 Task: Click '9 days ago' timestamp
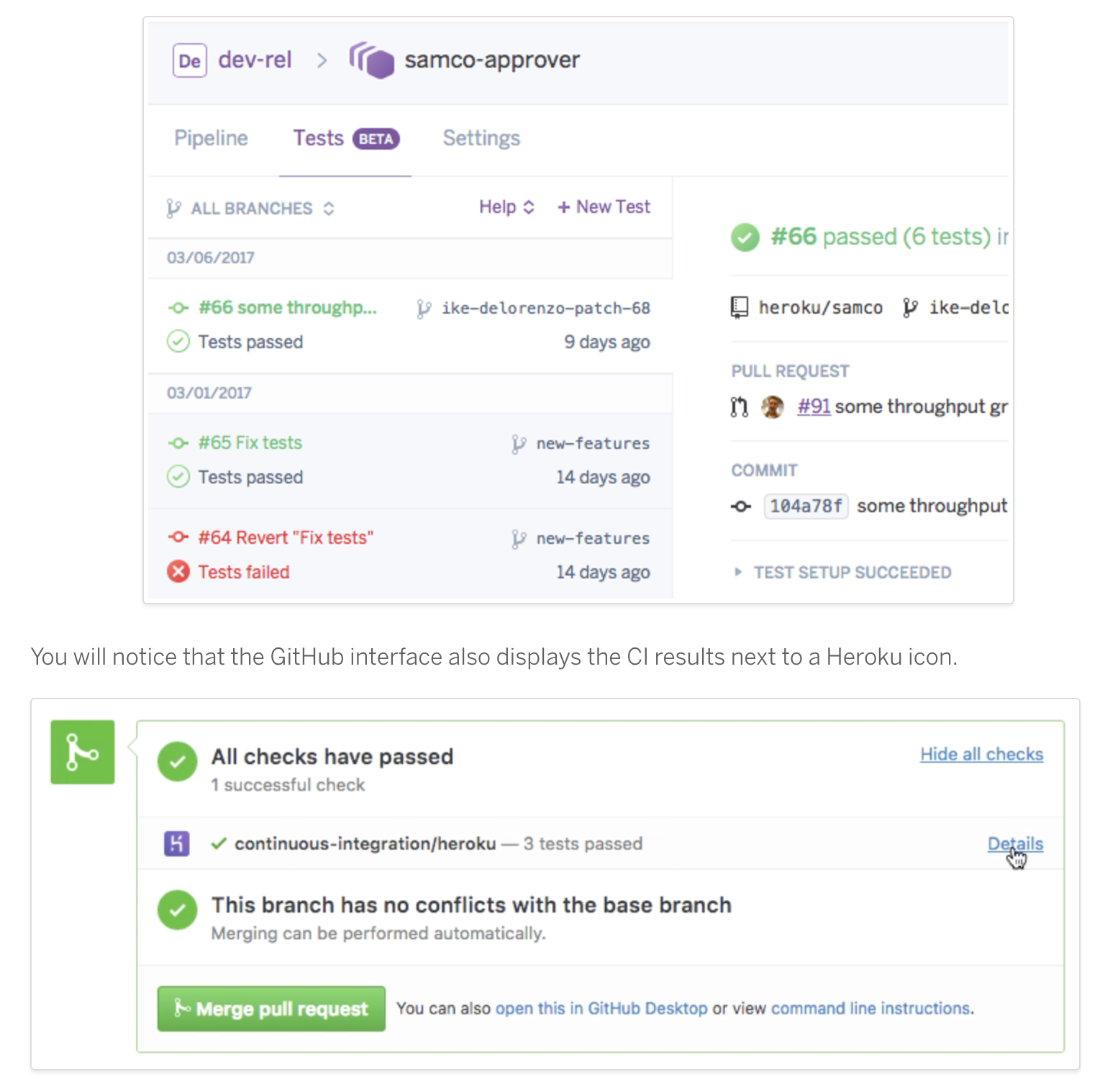(x=606, y=342)
